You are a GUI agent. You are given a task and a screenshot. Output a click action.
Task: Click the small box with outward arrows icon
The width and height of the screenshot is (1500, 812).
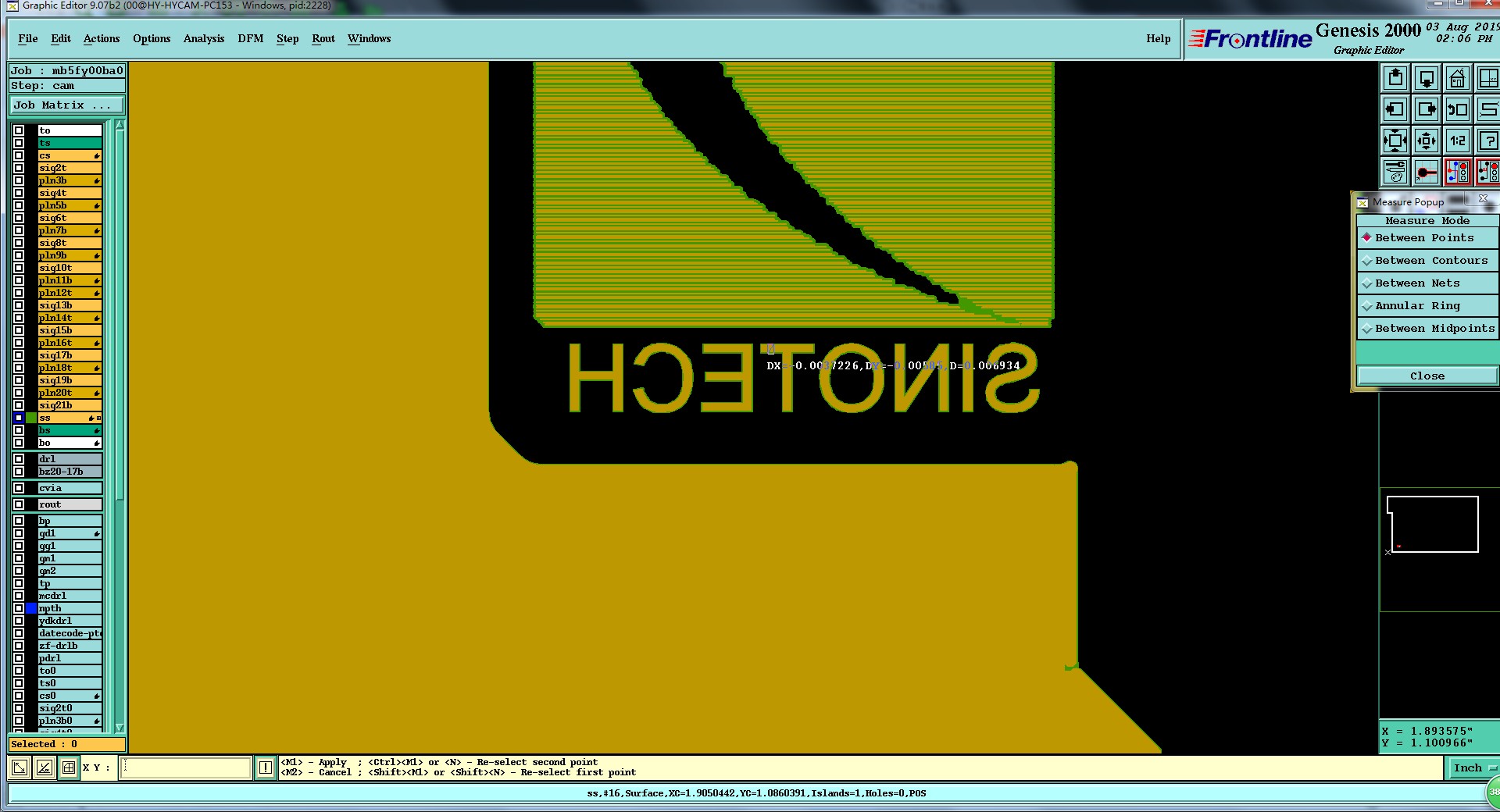tap(1427, 141)
